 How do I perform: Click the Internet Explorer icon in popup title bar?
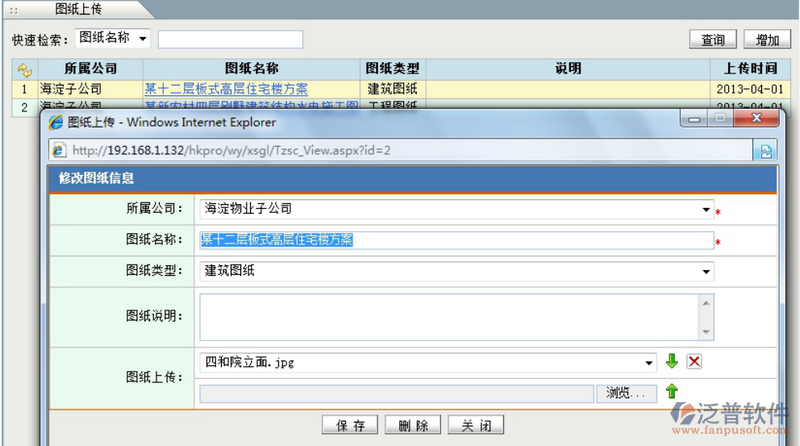click(x=56, y=122)
